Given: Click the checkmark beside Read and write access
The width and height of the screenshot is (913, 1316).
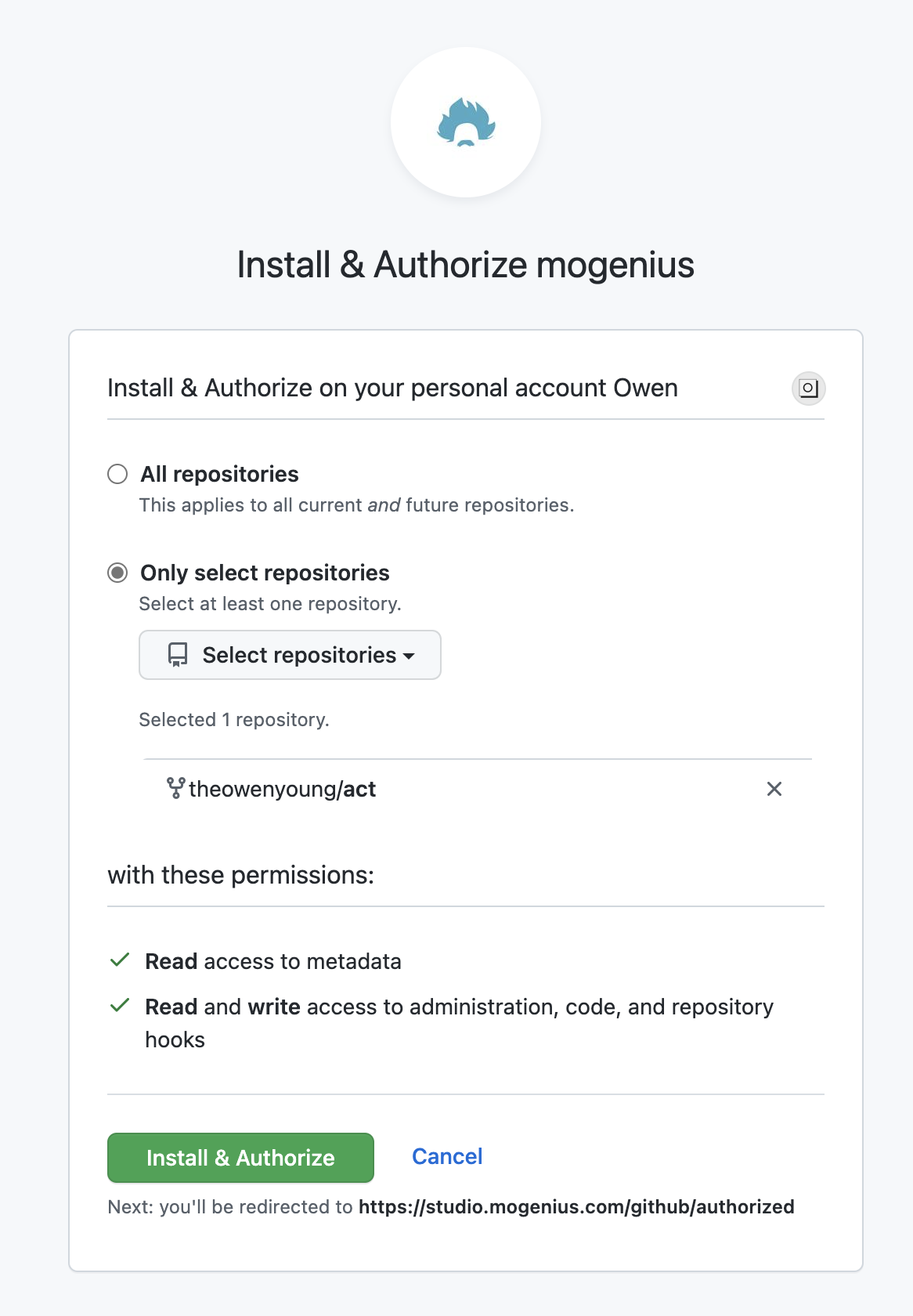Looking at the screenshot, I should [x=120, y=1006].
